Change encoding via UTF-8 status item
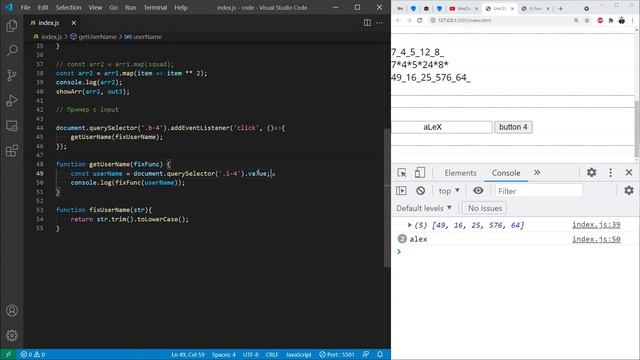Image resolution: width=640 pixels, height=360 pixels. pos(251,354)
